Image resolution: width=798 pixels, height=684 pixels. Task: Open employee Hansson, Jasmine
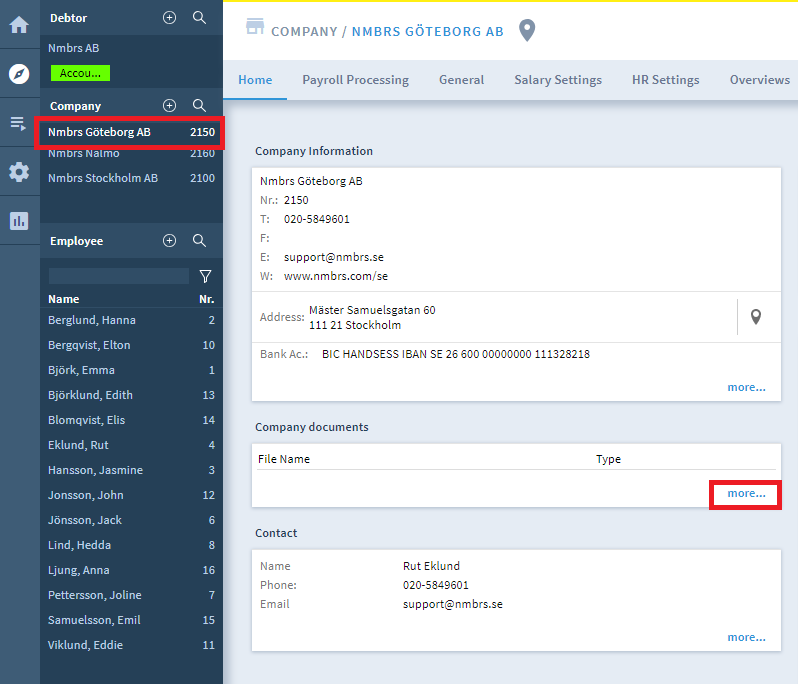131,470
